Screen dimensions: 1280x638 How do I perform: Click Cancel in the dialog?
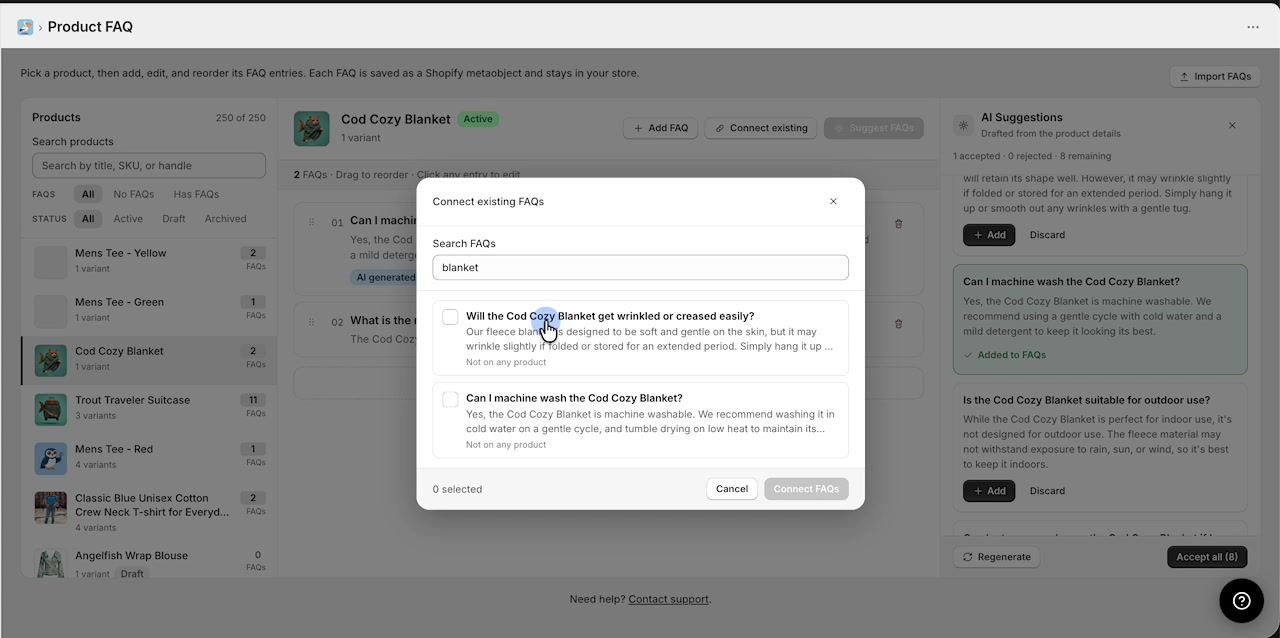732,489
